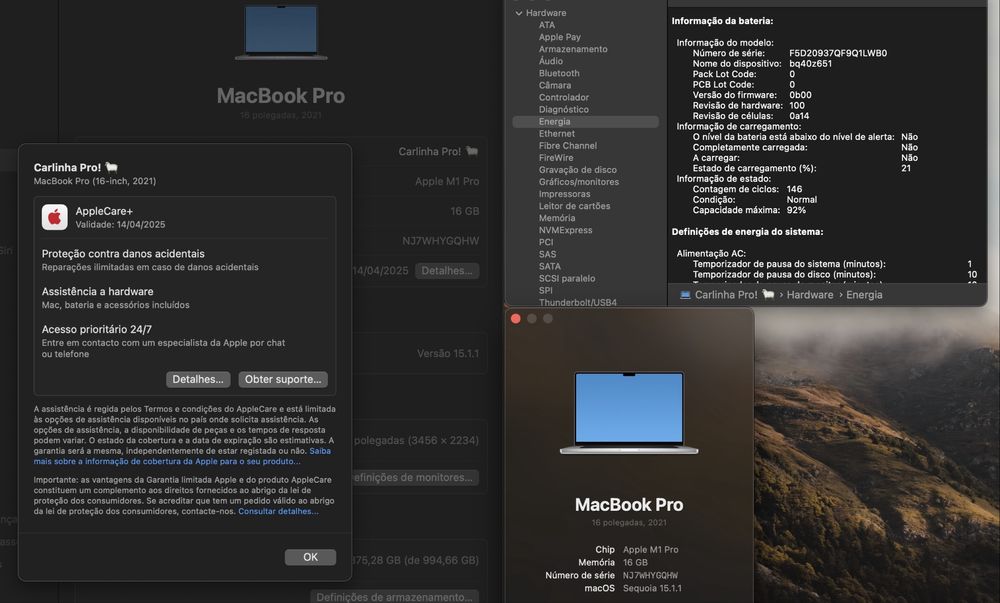Select Energia in hardware list
This screenshot has width=1000, height=603.
pyautogui.click(x=585, y=122)
